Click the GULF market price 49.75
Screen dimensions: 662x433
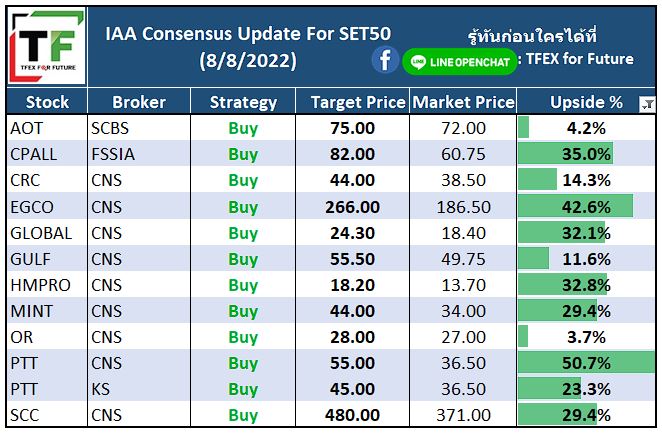(463, 259)
